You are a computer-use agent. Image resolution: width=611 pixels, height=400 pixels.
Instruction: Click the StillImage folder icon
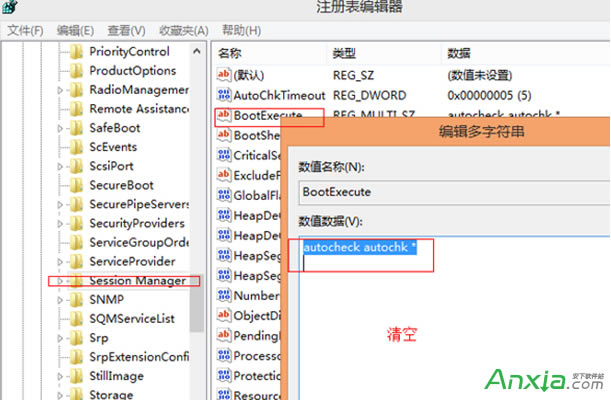(77, 376)
